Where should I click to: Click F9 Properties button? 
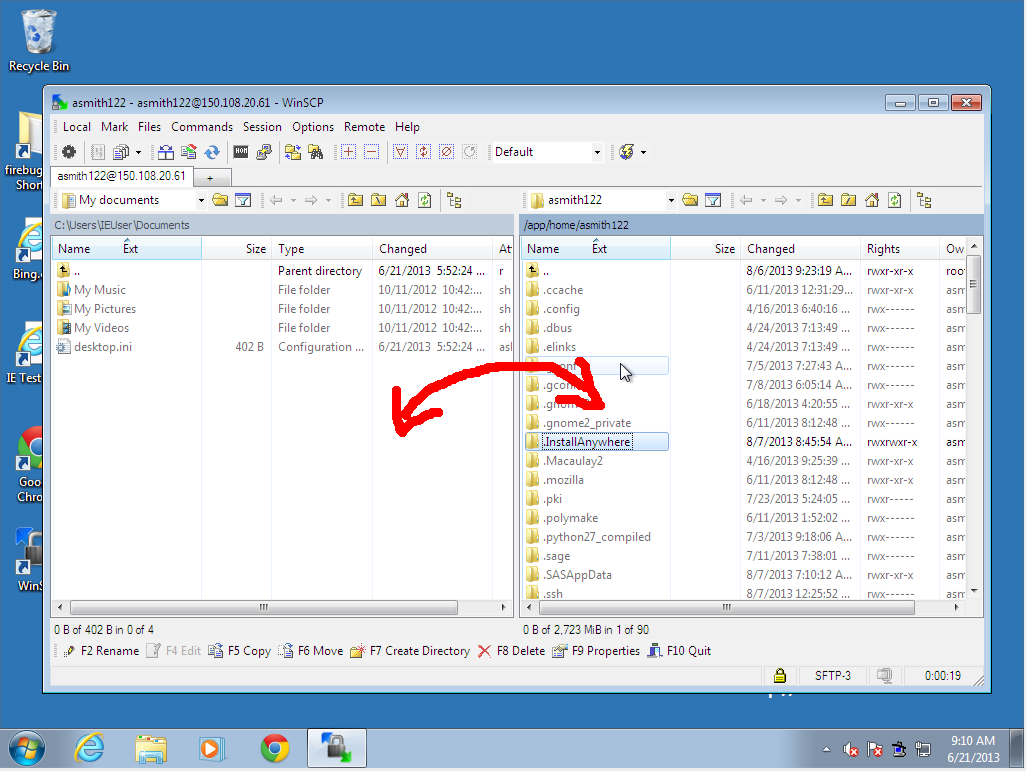point(596,651)
